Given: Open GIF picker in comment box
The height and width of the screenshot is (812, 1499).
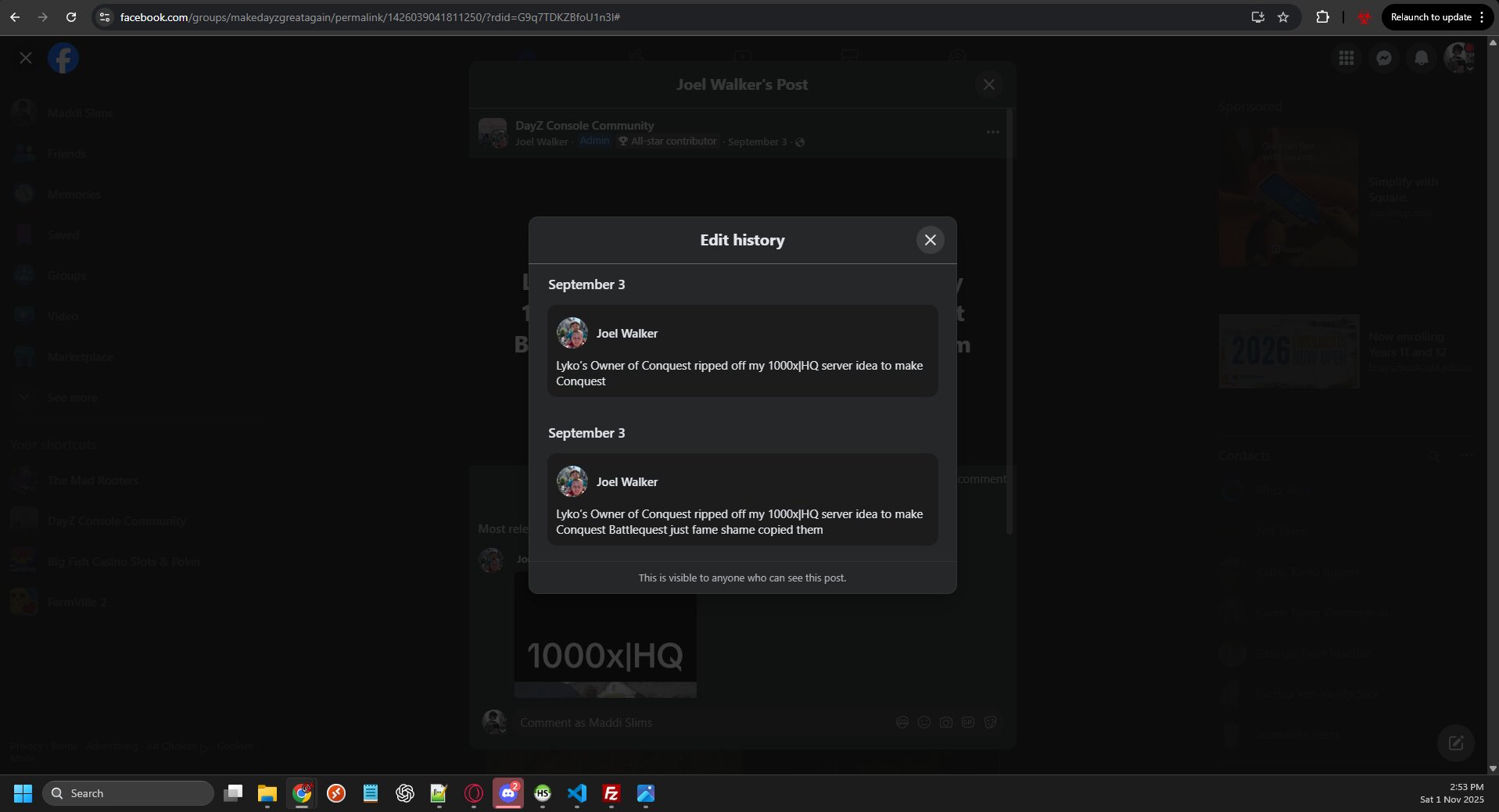Looking at the screenshot, I should tap(967, 723).
